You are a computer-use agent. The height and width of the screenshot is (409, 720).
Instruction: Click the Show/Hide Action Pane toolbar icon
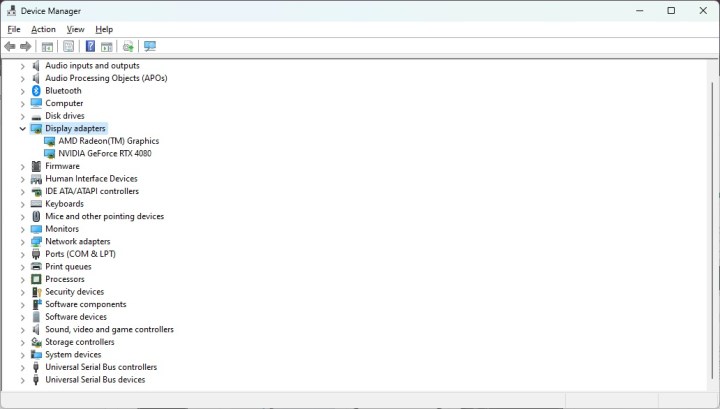(x=106, y=46)
